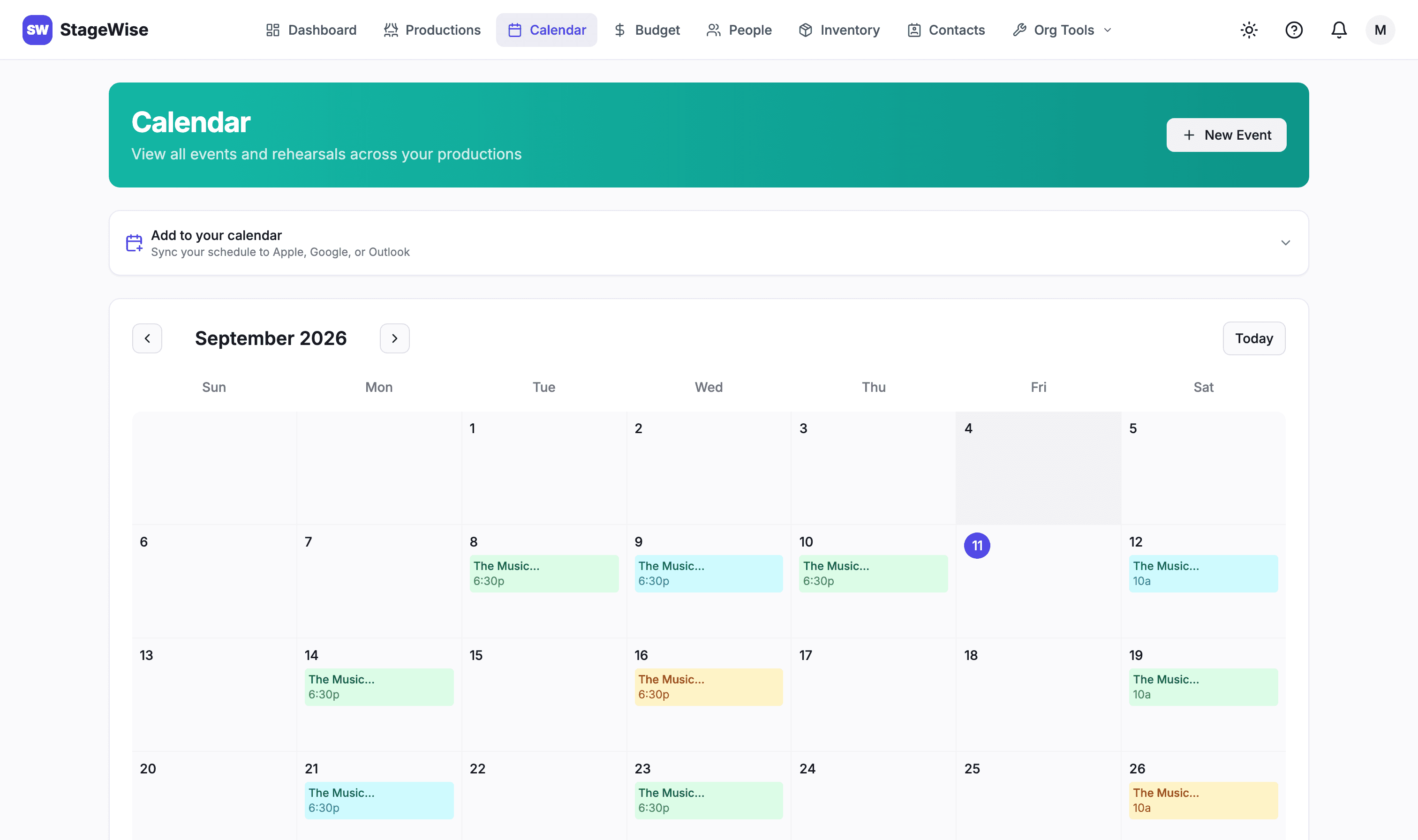Click the calendar-plus sync icon
This screenshot has height=840, width=1418.
[134, 243]
